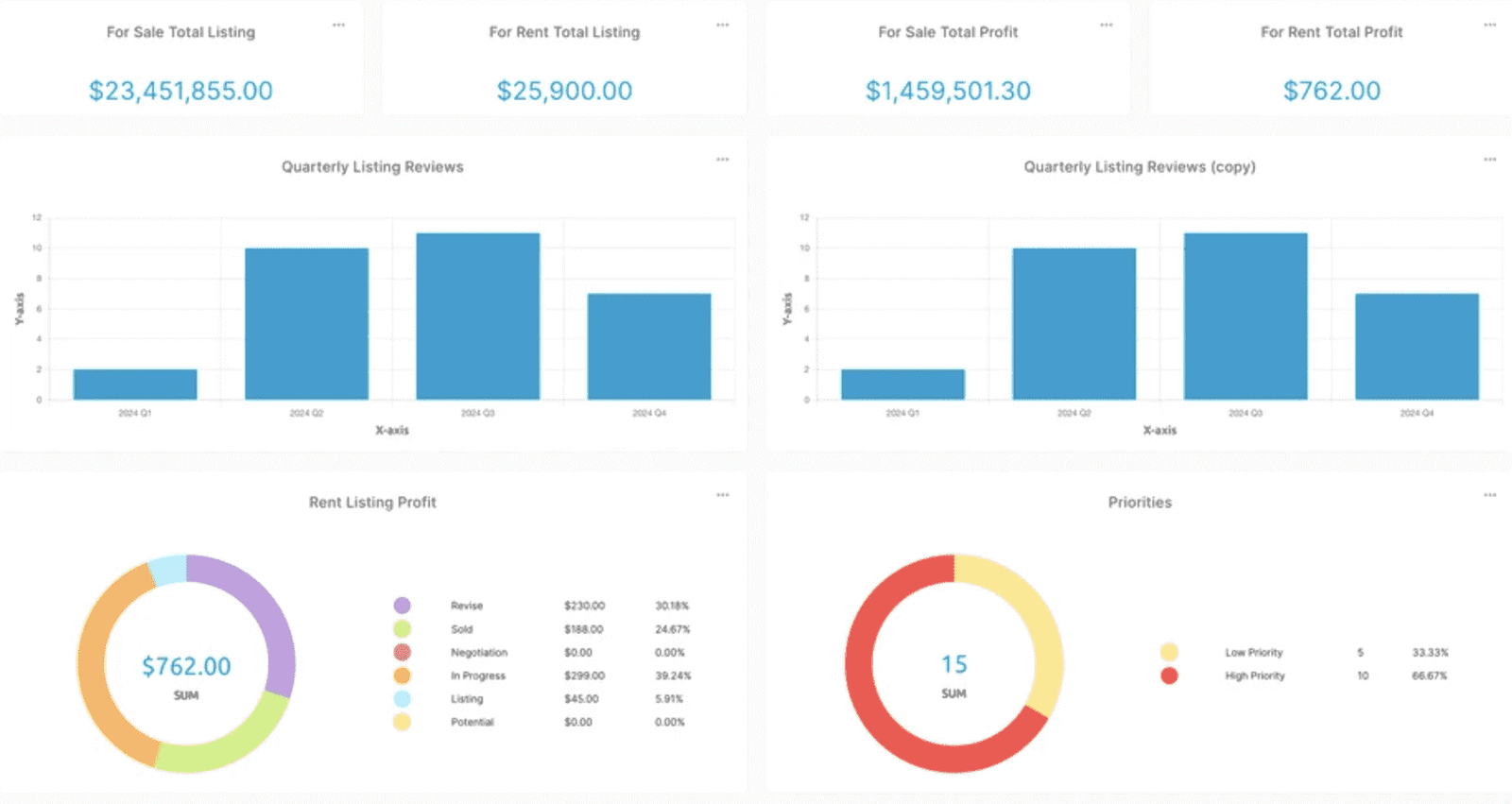The width and height of the screenshot is (1512, 804).
Task: Click the Potential yellow legend dot
Action: tap(402, 722)
